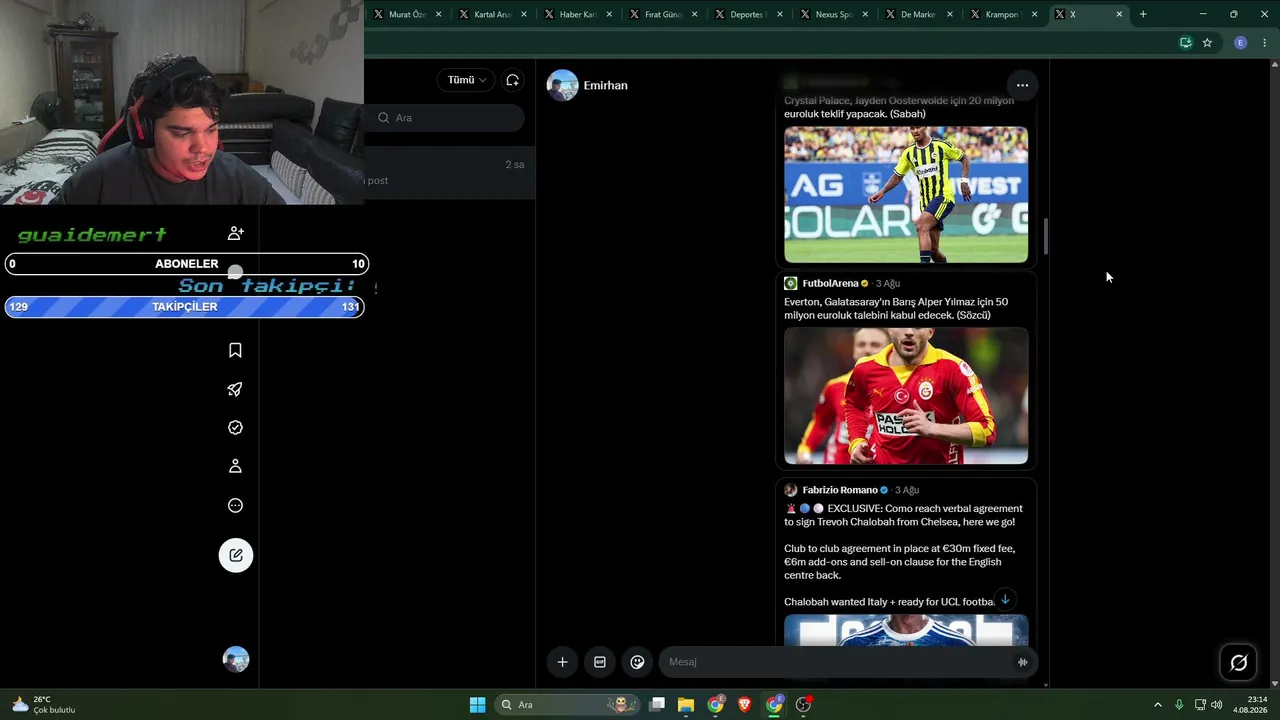
Task: Open Fabrizio Romano's account name link
Action: [840, 490]
